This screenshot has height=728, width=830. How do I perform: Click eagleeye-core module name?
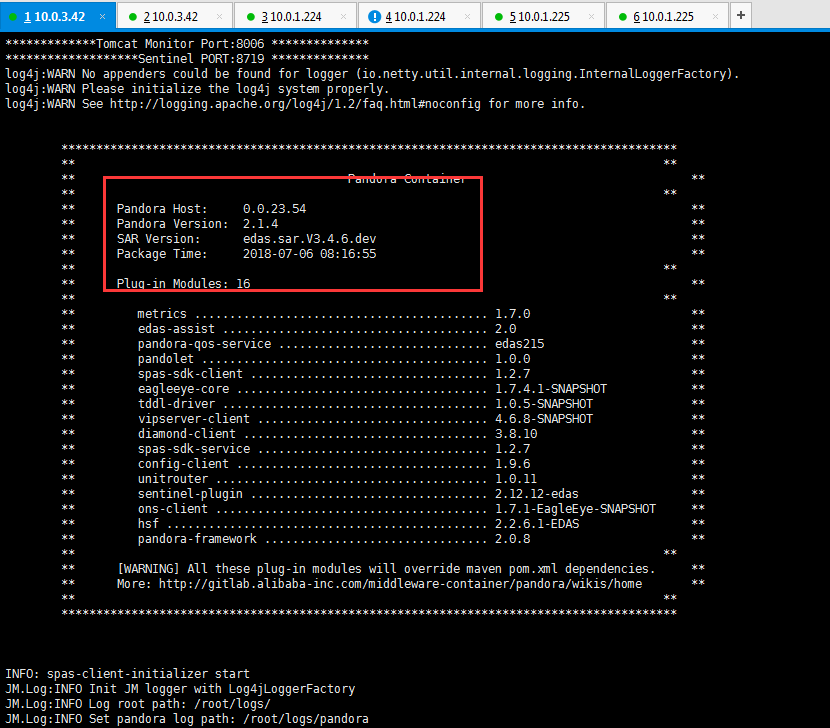[183, 389]
